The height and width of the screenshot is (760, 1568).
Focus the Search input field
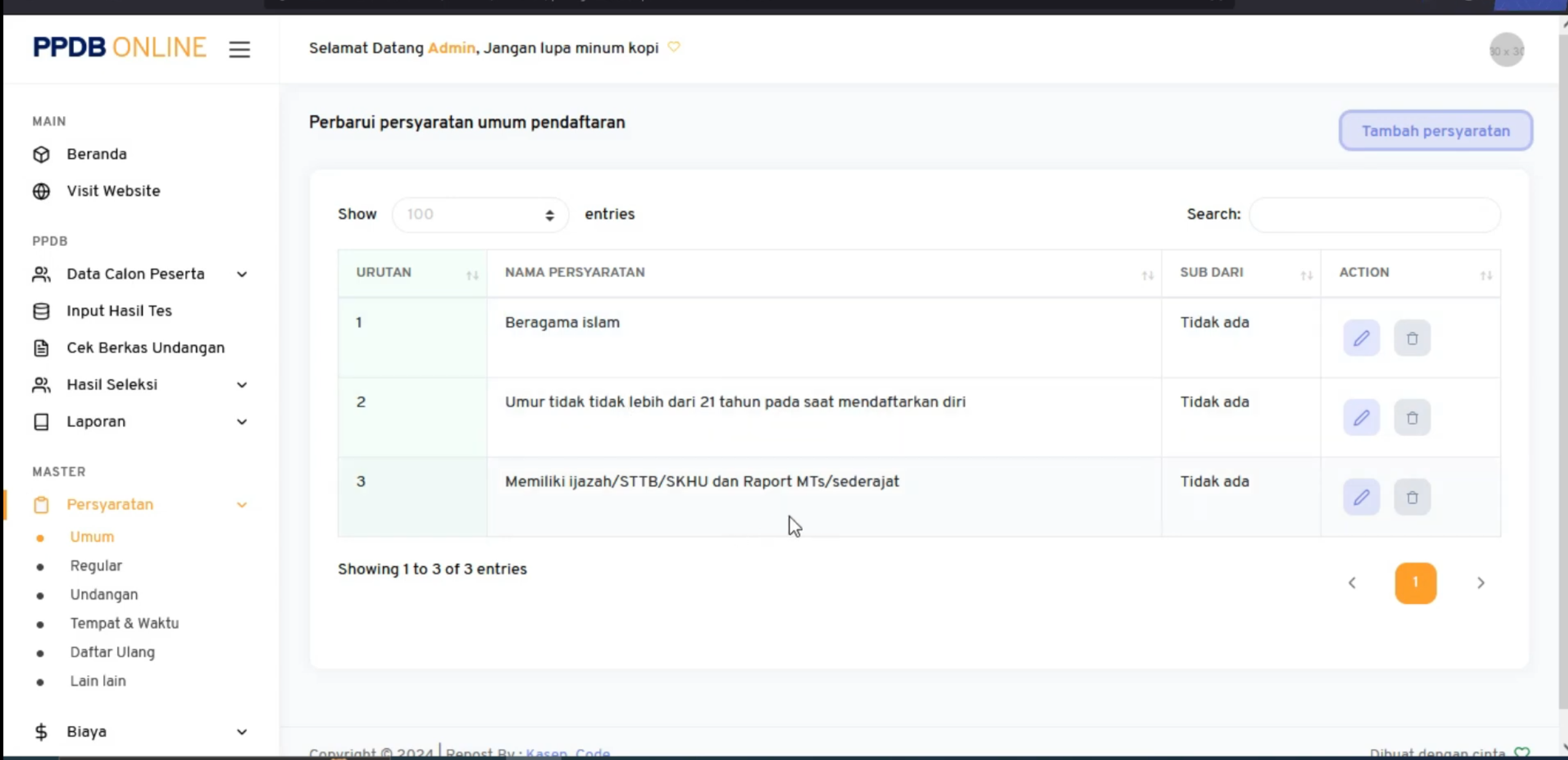pos(1375,214)
